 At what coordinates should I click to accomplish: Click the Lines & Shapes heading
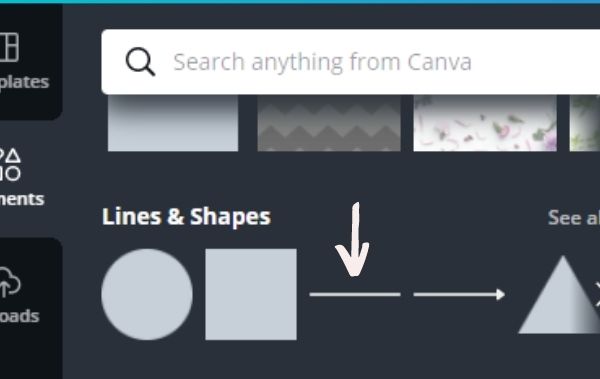pos(186,217)
